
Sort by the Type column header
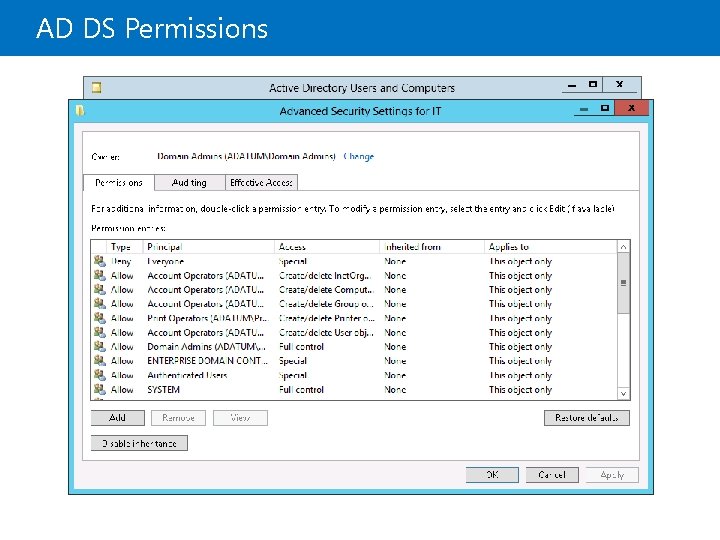124,247
